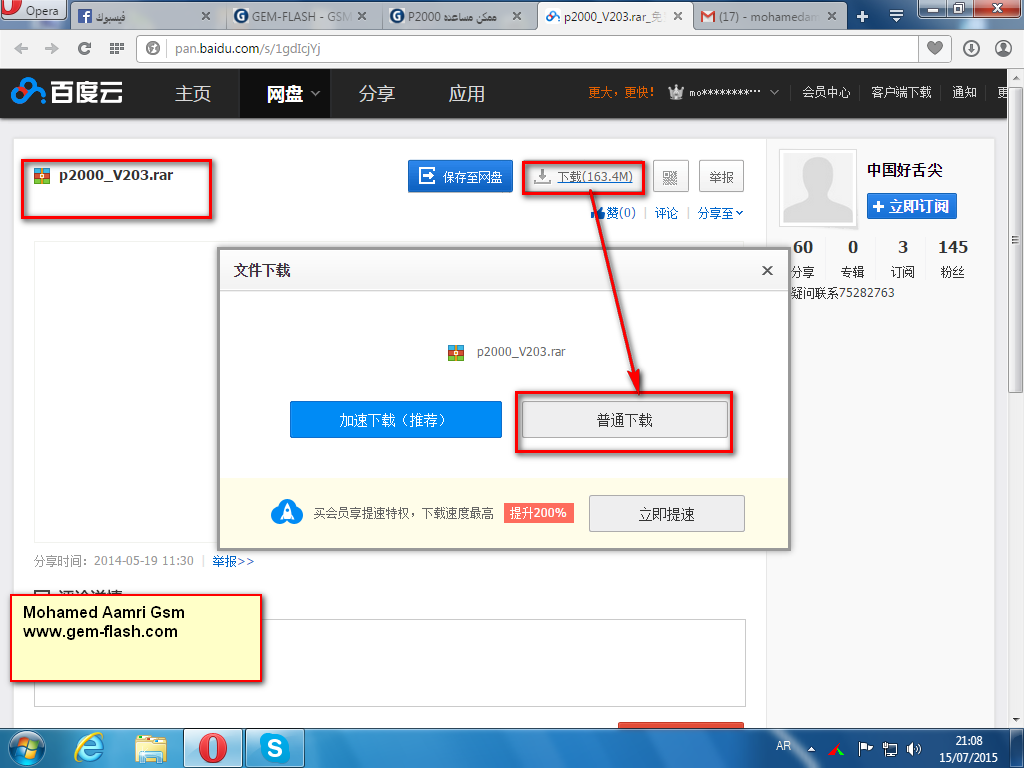1024x768 pixels.
Task: Click the page vertical scrollbar
Action: click(x=1015, y=239)
